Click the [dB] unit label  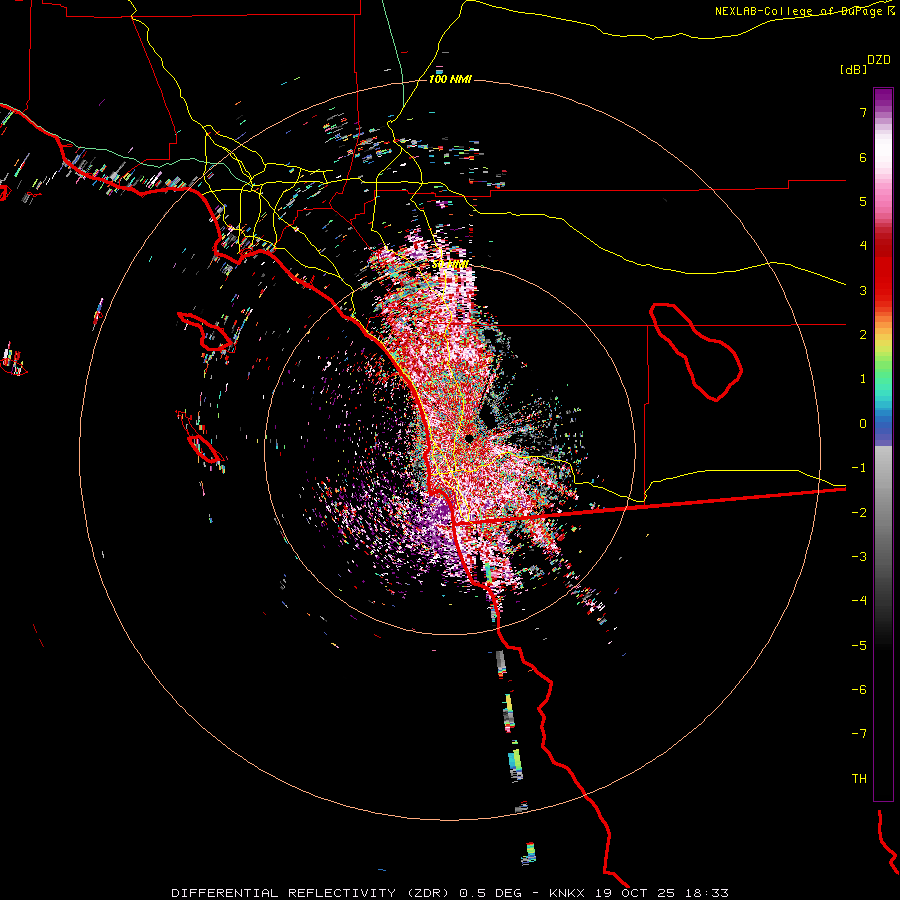pos(853,69)
